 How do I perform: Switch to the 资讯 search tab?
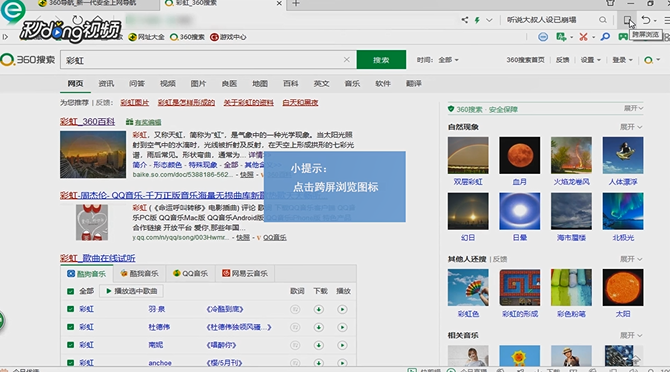[x=106, y=84]
